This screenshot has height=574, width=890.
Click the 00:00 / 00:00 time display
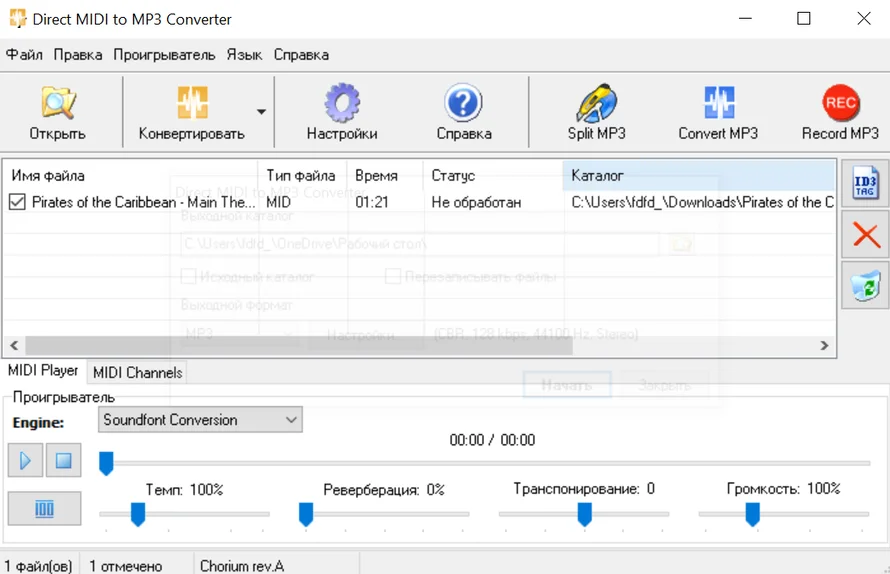492,440
